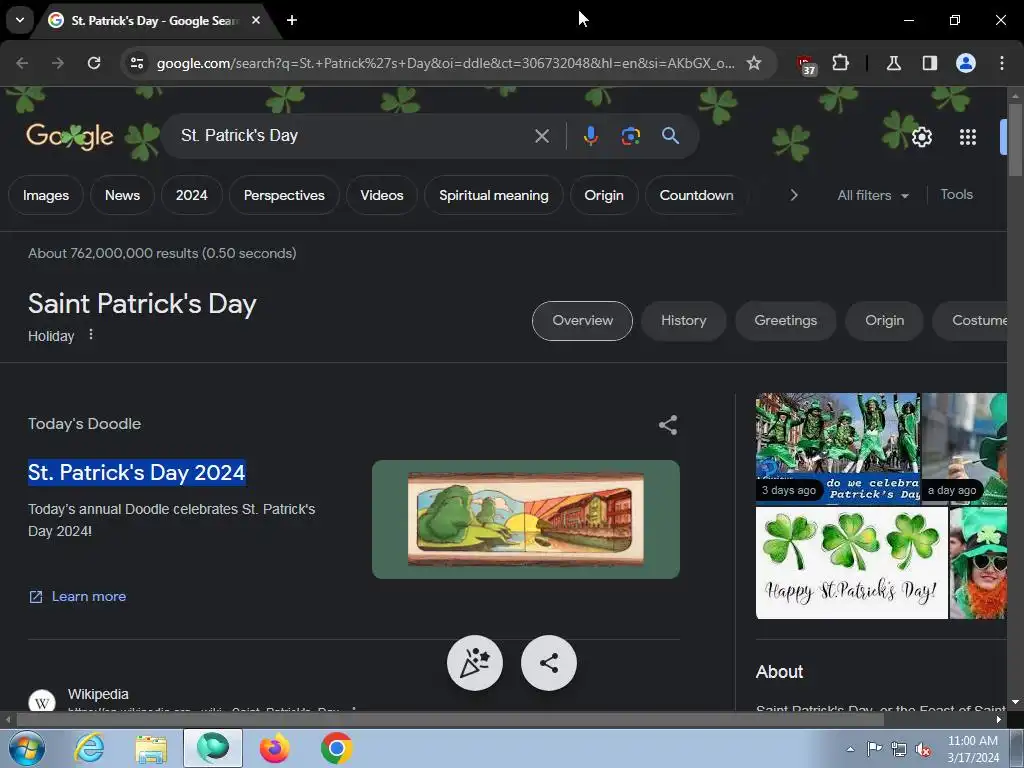Open the Google apps grid
1024x768 pixels.
pos(968,137)
